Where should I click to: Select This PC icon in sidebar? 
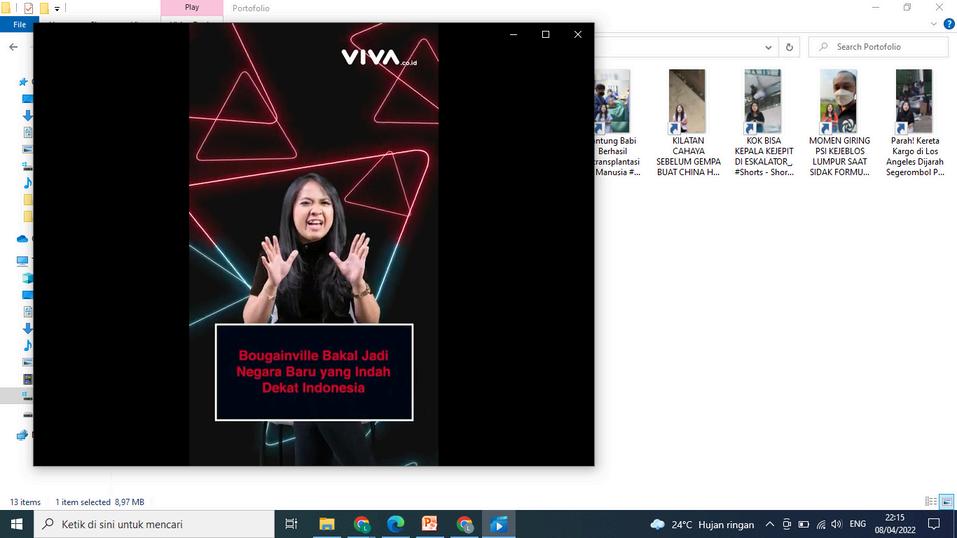point(23,261)
